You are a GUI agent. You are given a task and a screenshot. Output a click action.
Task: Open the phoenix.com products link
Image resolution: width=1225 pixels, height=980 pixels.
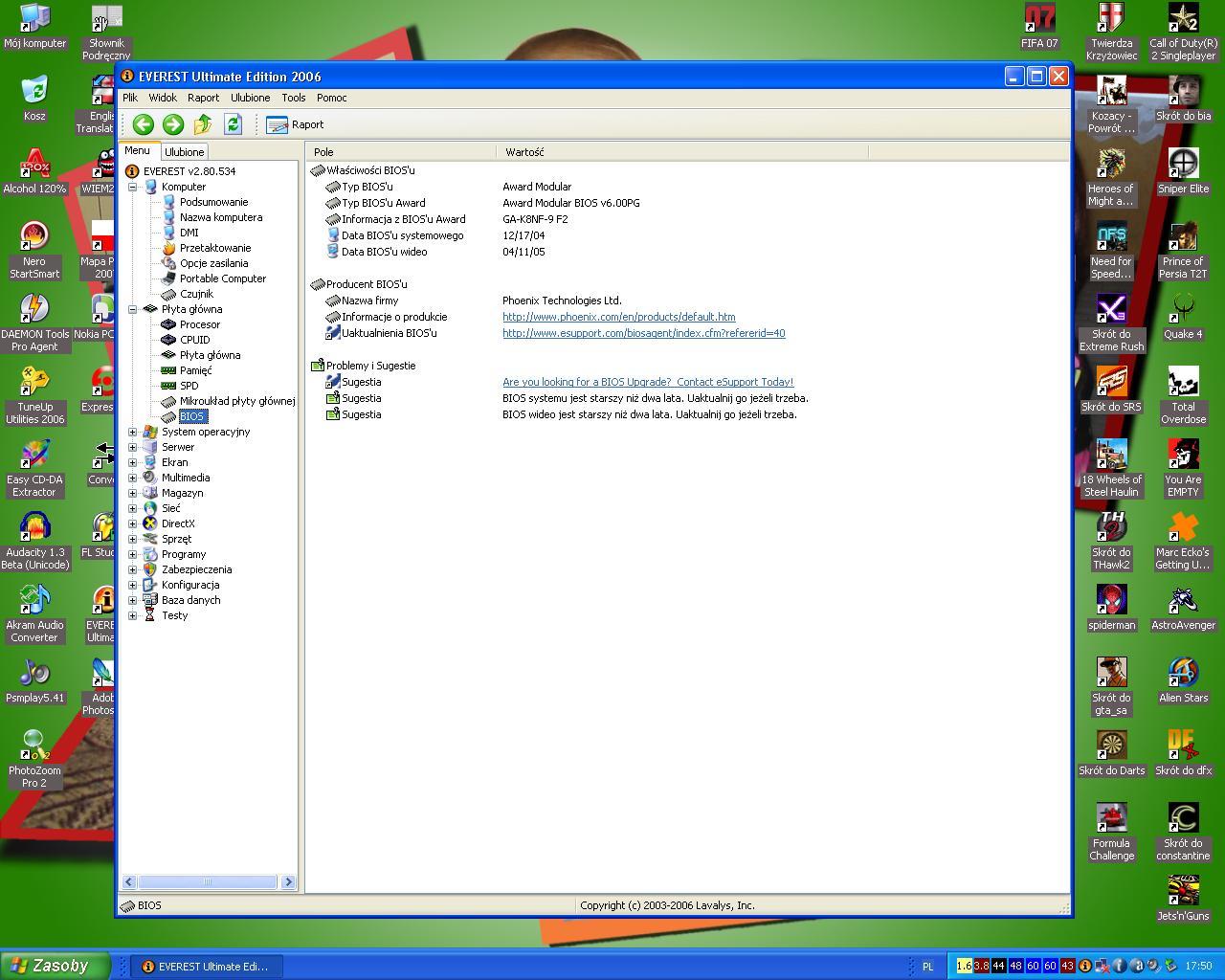click(x=619, y=317)
